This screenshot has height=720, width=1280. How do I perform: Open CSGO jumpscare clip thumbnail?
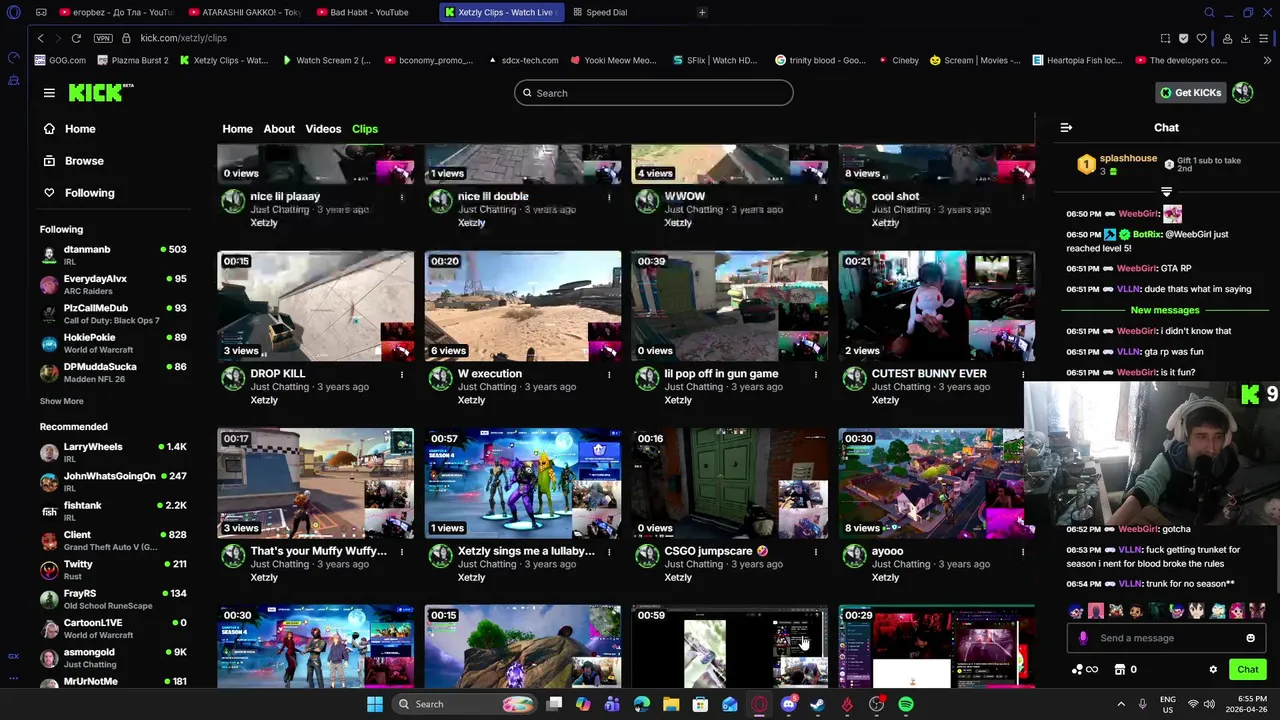click(x=730, y=483)
